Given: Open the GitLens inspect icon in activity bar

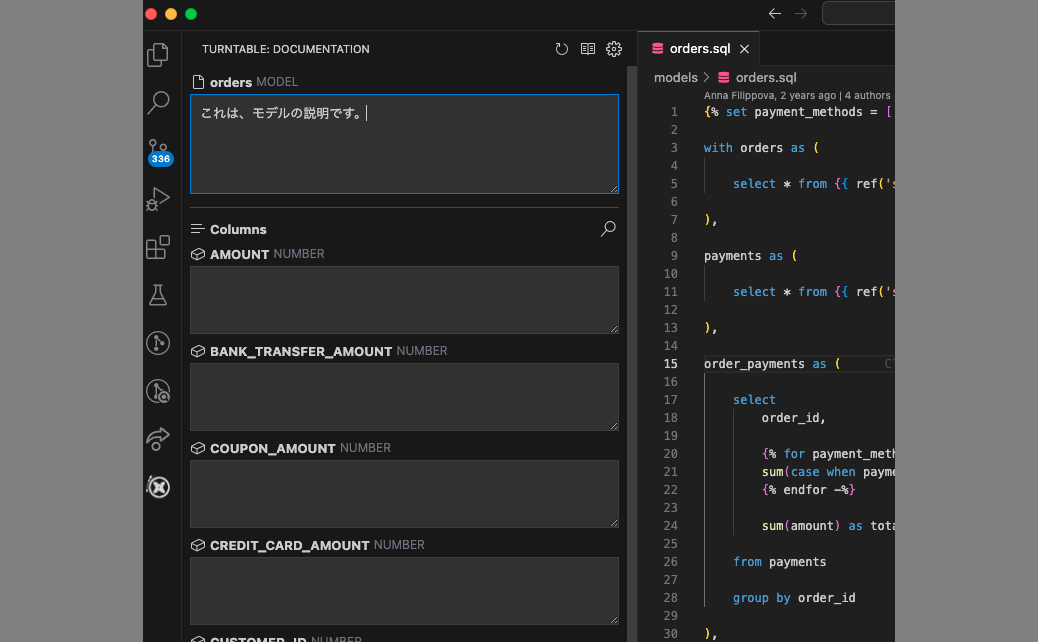Looking at the screenshot, I should coord(158,391).
